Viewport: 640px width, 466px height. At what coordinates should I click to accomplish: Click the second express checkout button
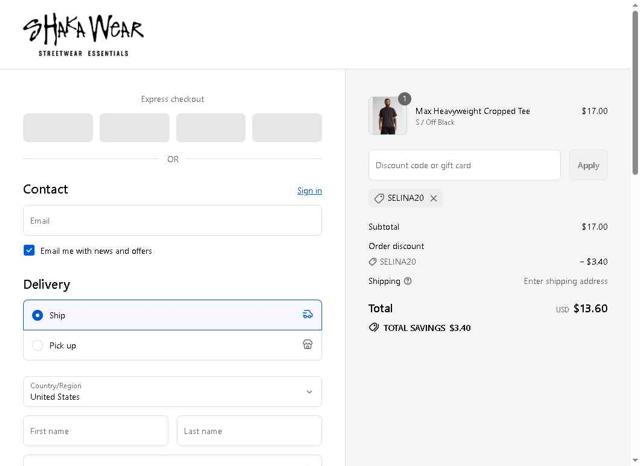pos(134,128)
